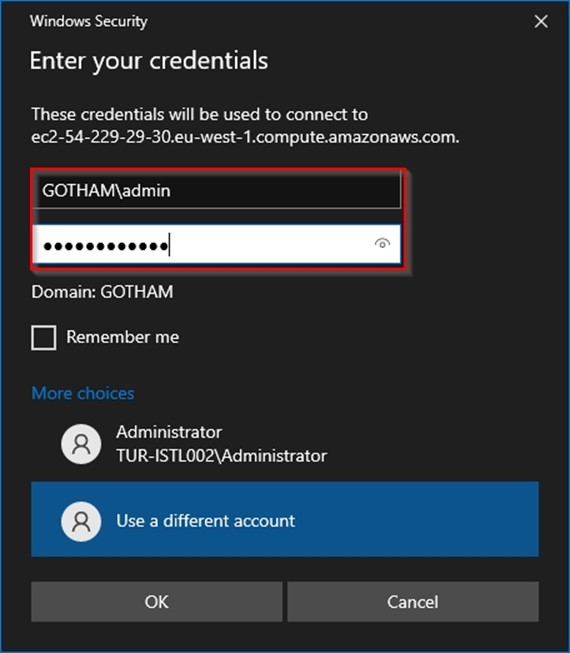
Task: Click inside the masked password field
Action: 217,244
